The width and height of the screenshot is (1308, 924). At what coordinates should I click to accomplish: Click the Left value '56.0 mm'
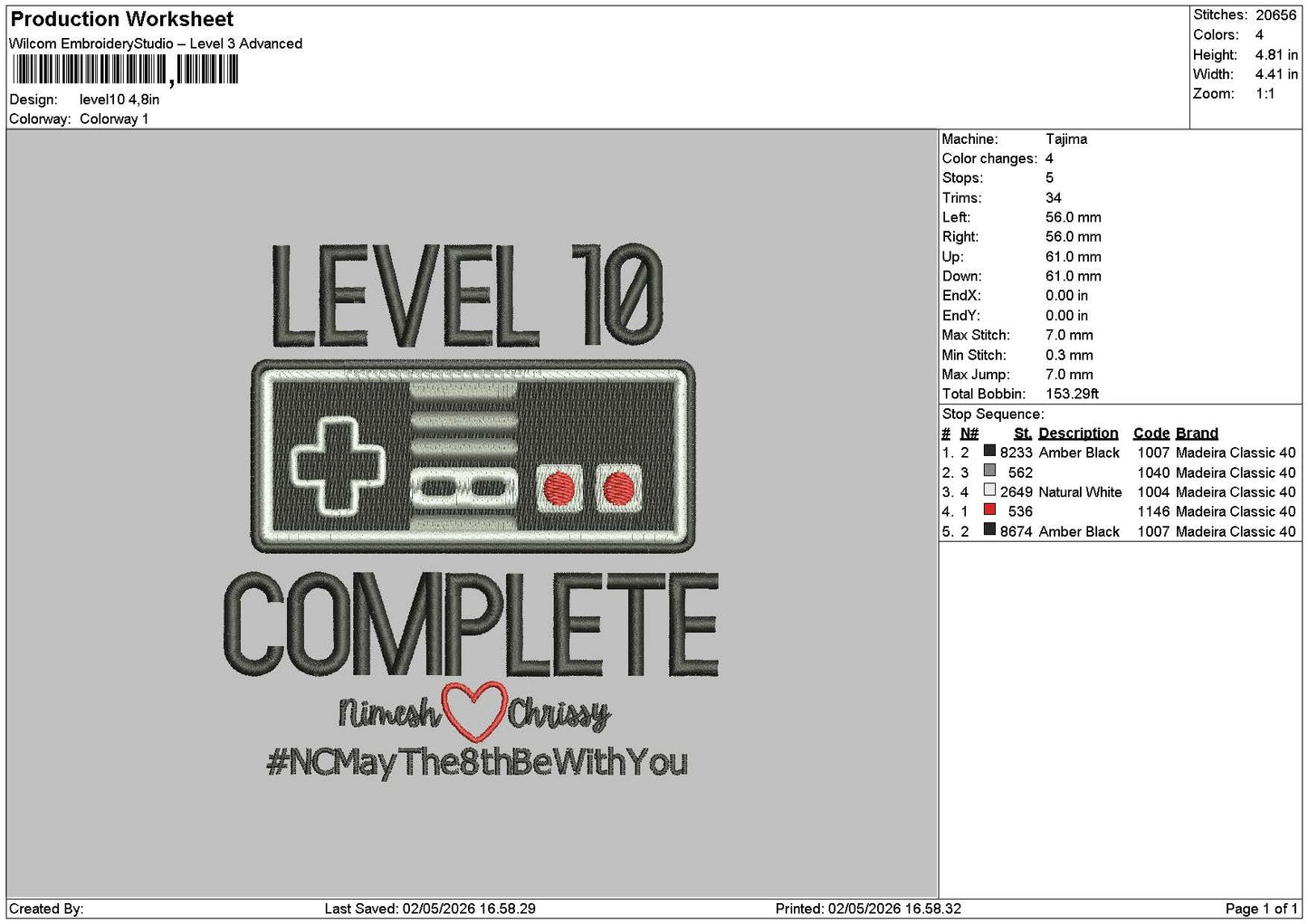point(1074,217)
